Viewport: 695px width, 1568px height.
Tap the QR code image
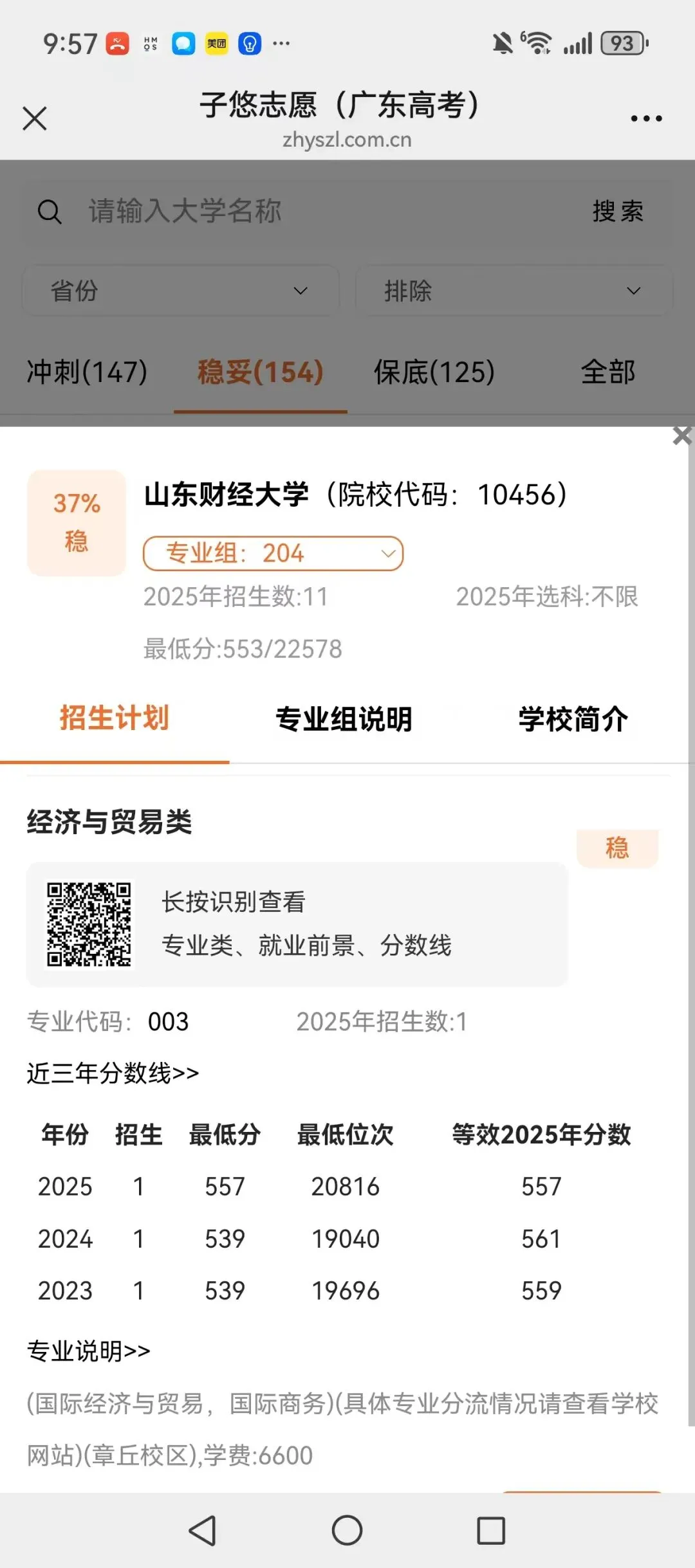89,924
